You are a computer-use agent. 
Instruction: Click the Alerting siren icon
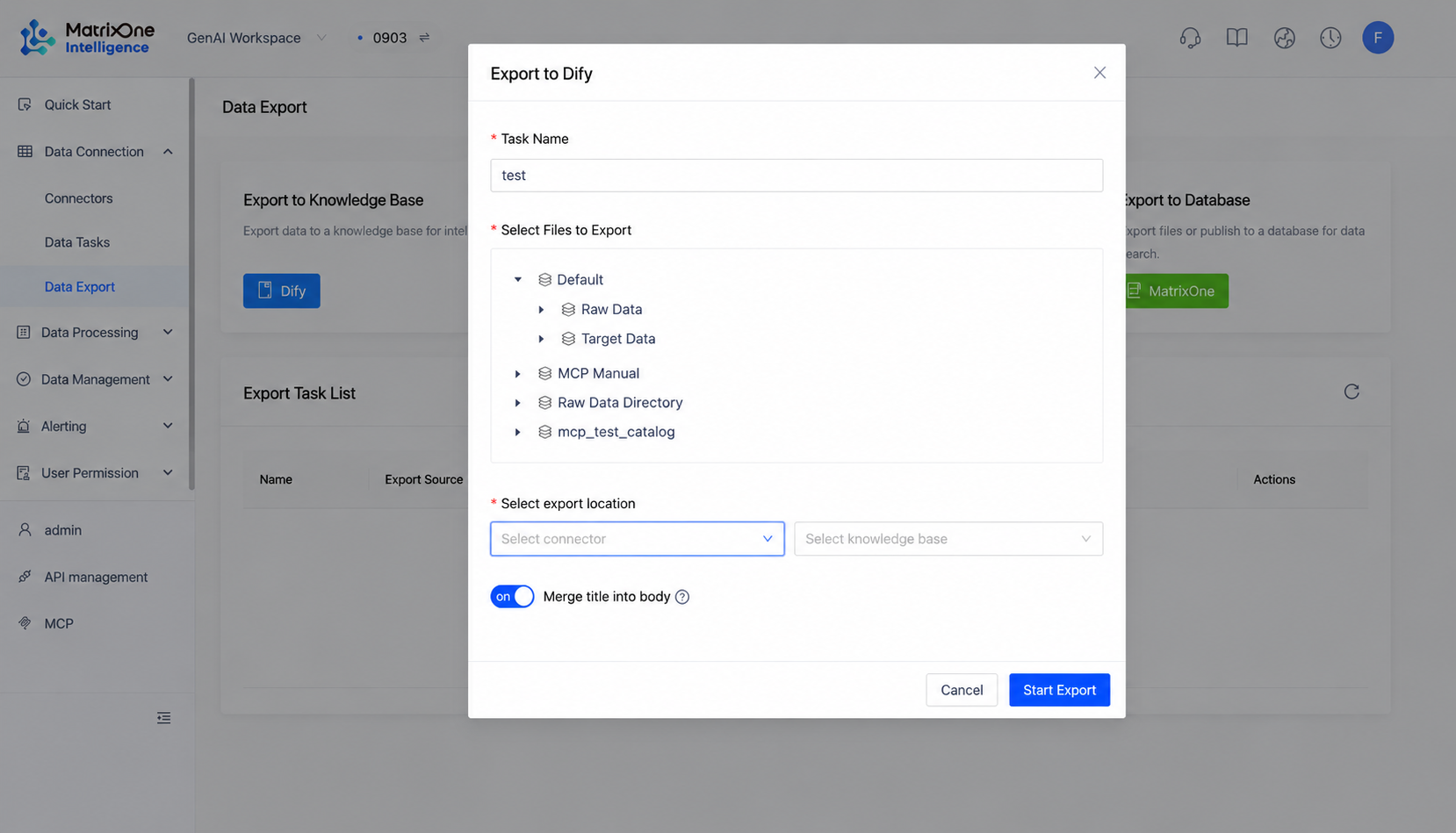24,427
